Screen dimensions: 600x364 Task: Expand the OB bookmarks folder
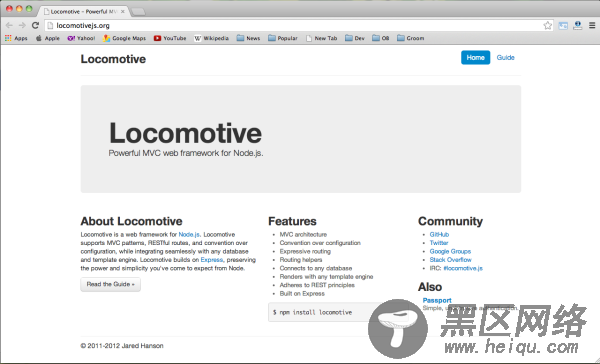[381, 38]
